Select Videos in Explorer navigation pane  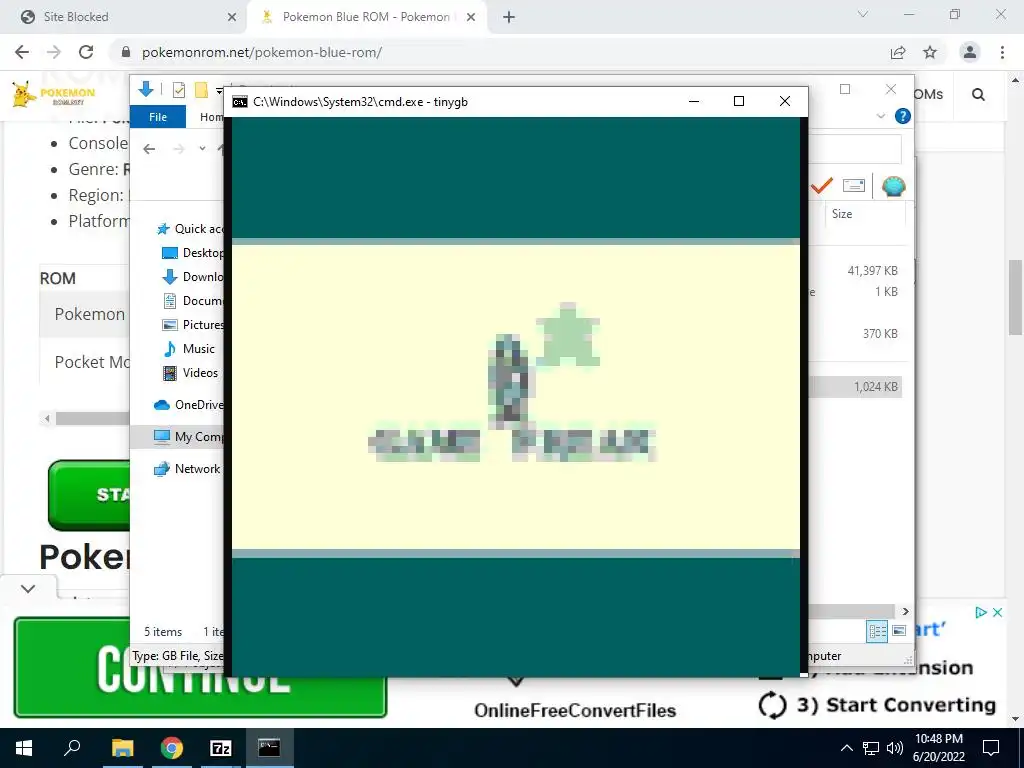pyautogui.click(x=190, y=373)
